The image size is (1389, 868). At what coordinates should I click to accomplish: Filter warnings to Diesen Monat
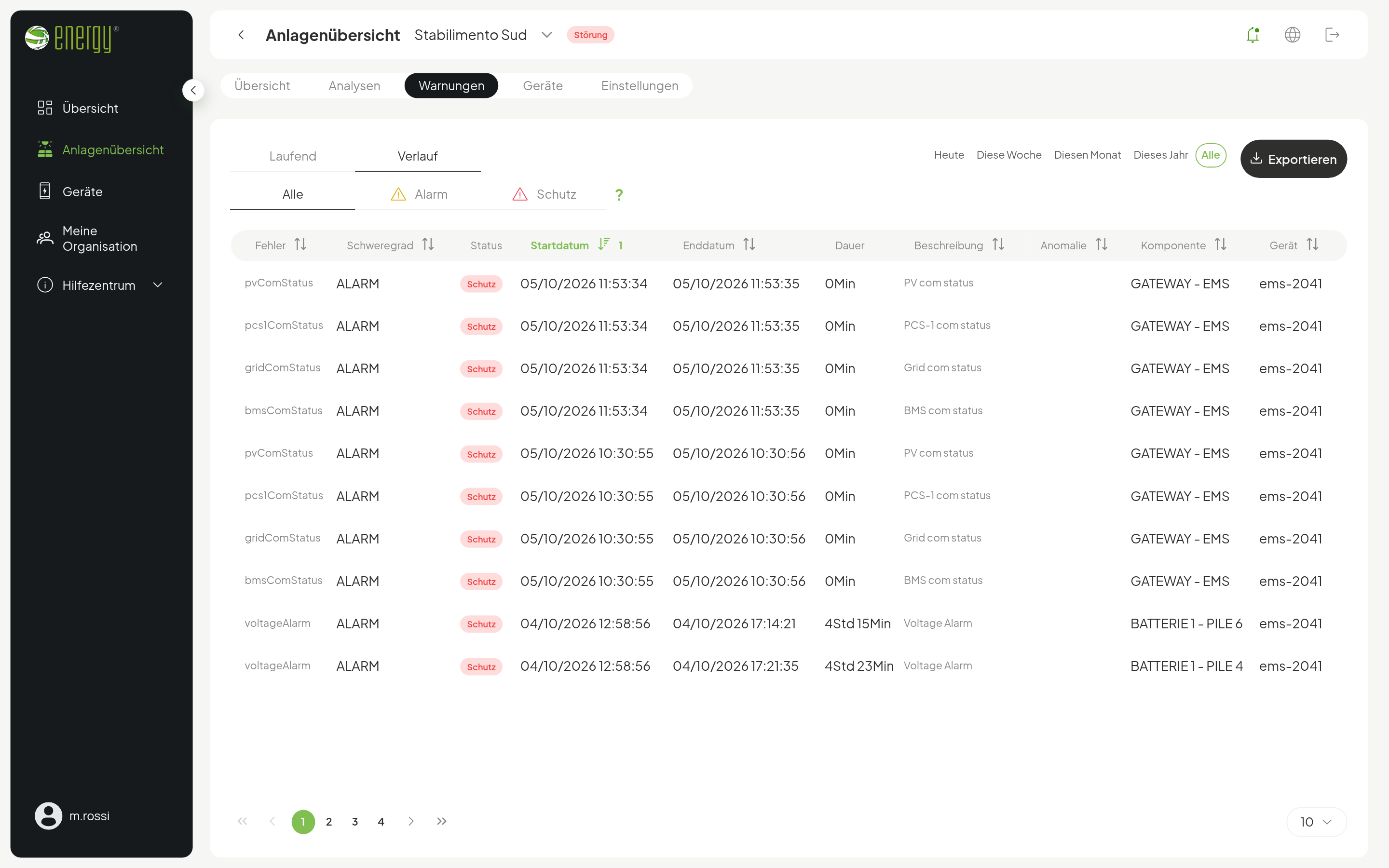pyautogui.click(x=1087, y=155)
